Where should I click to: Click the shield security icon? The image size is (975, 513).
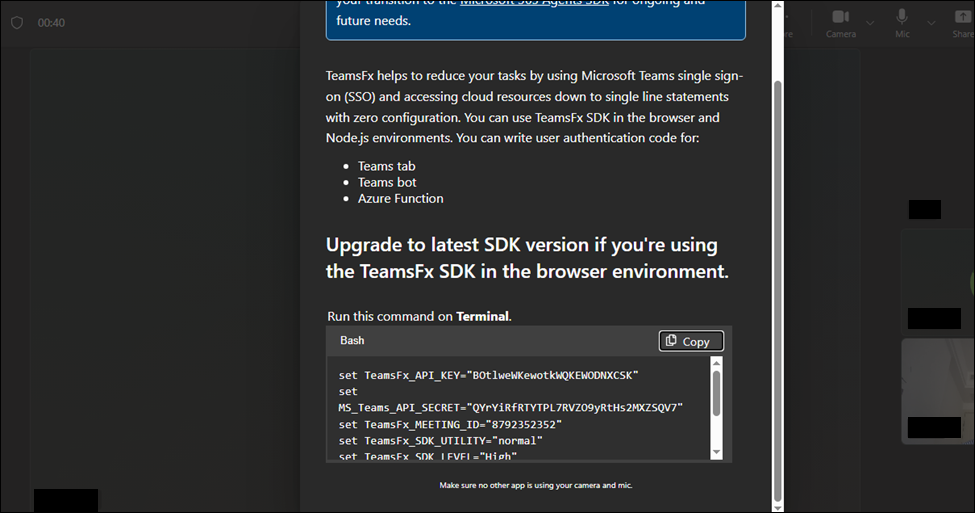[16, 22]
